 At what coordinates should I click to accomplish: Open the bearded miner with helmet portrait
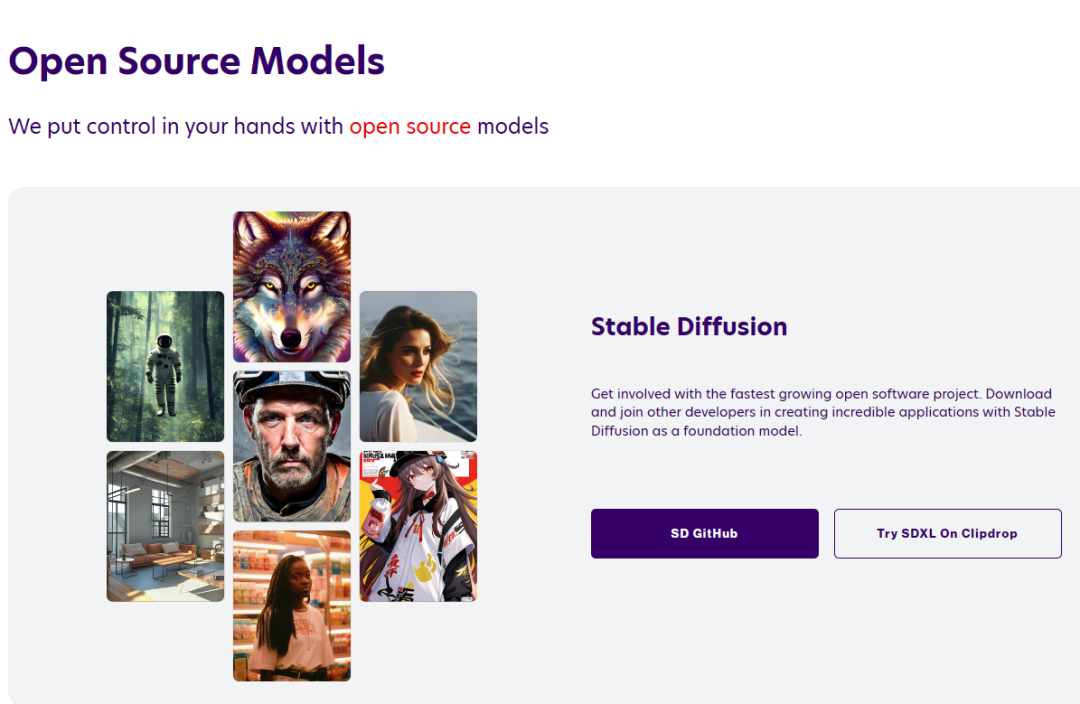[x=291, y=446]
